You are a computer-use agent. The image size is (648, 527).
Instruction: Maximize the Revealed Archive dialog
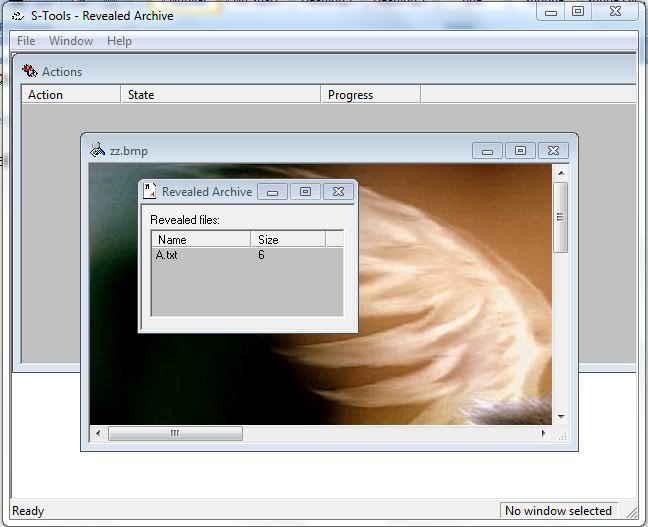pos(305,191)
